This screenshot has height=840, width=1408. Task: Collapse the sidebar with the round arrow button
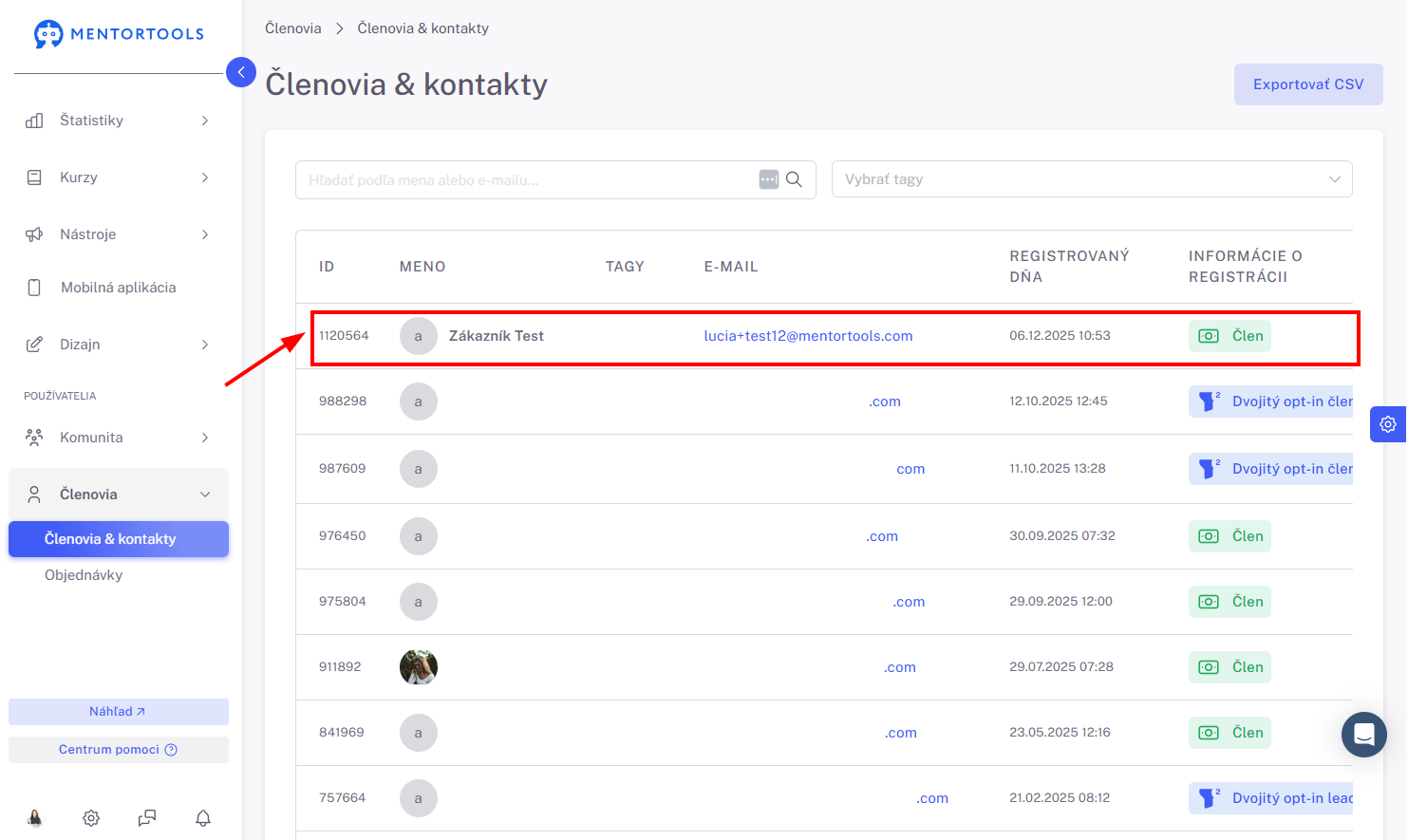241,72
